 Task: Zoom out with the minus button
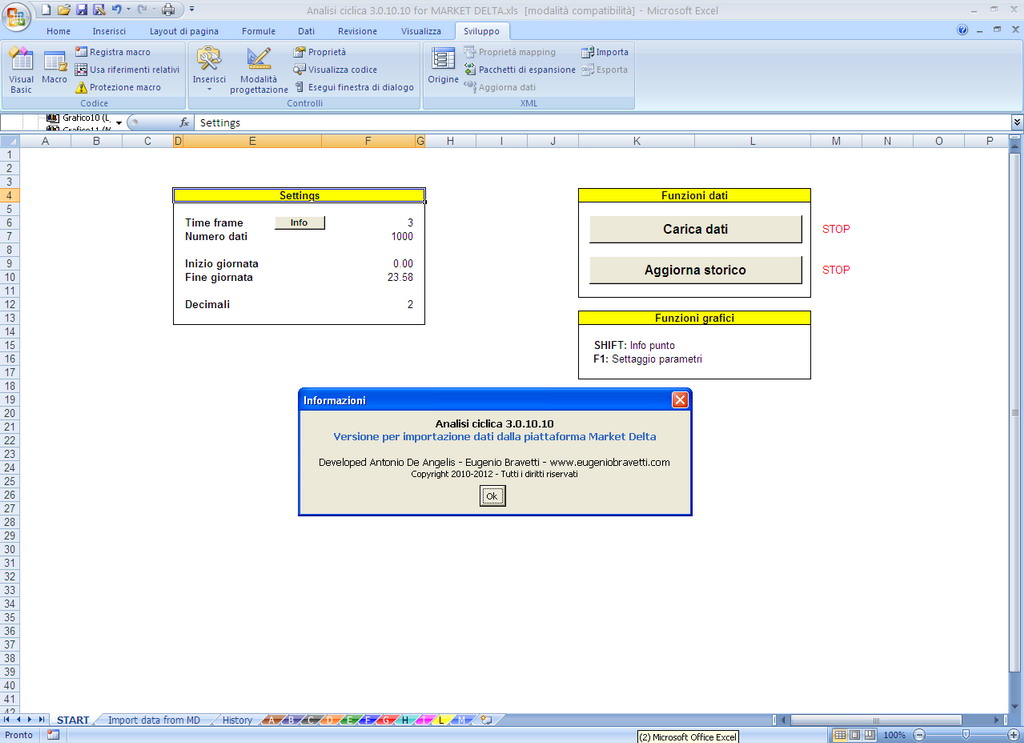[x=919, y=735]
